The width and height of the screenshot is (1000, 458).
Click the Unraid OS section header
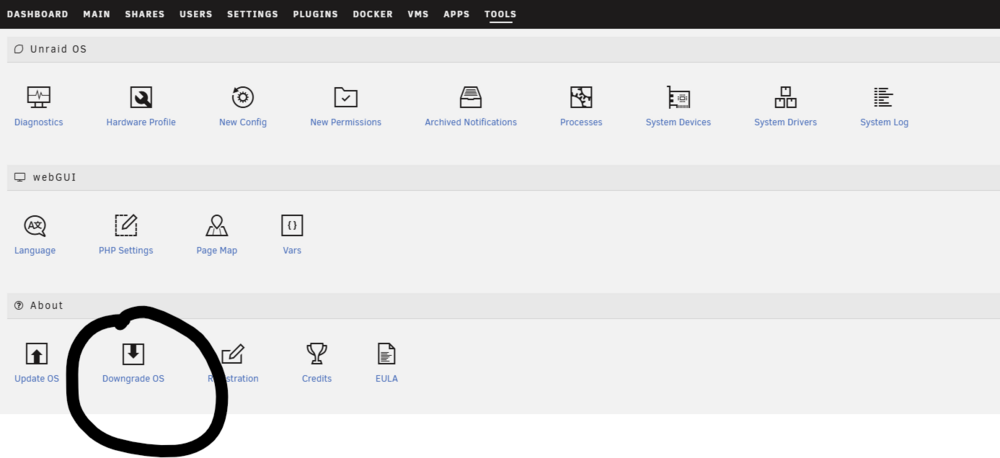pos(504,49)
